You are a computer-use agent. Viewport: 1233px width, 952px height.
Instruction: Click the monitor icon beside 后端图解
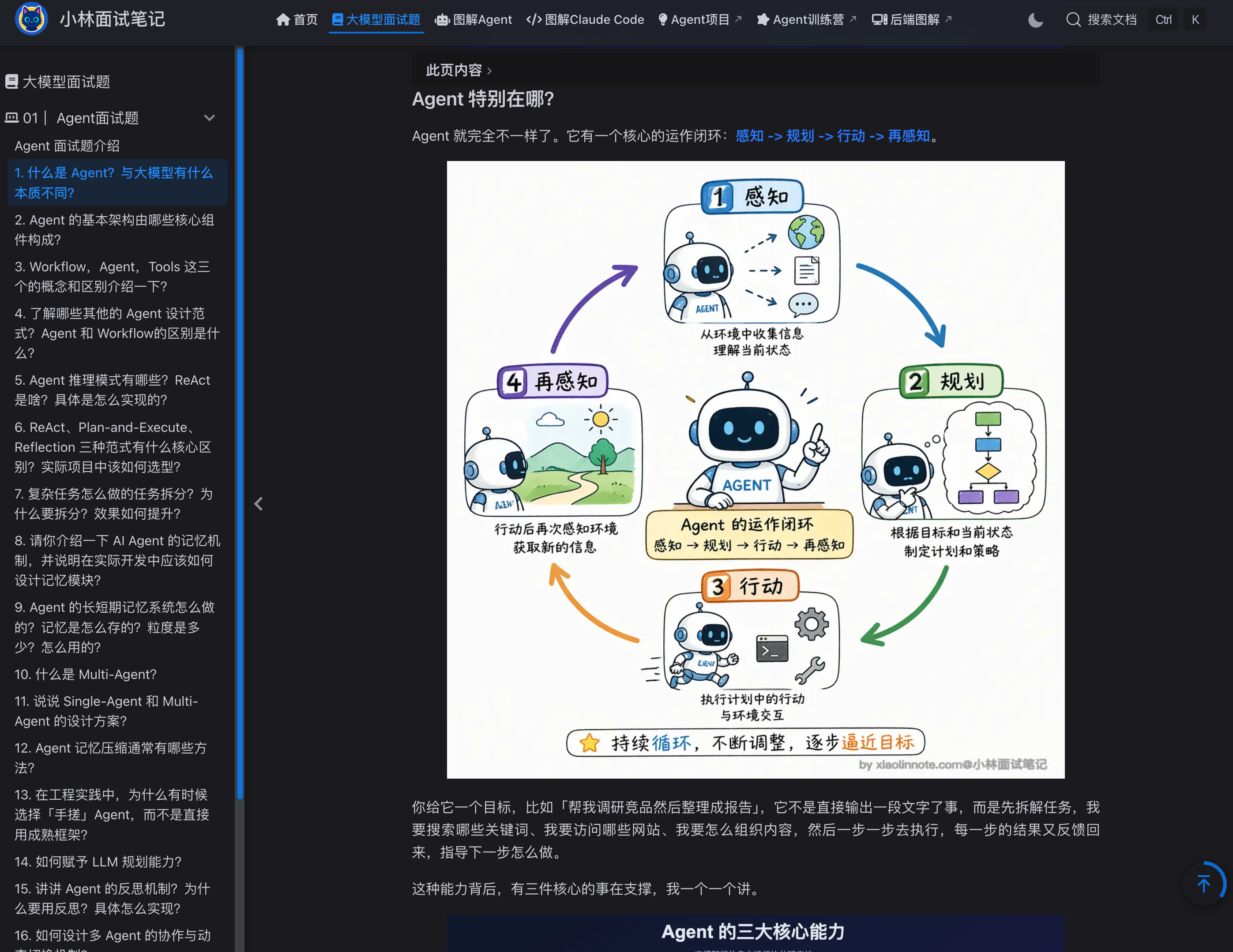click(880, 20)
